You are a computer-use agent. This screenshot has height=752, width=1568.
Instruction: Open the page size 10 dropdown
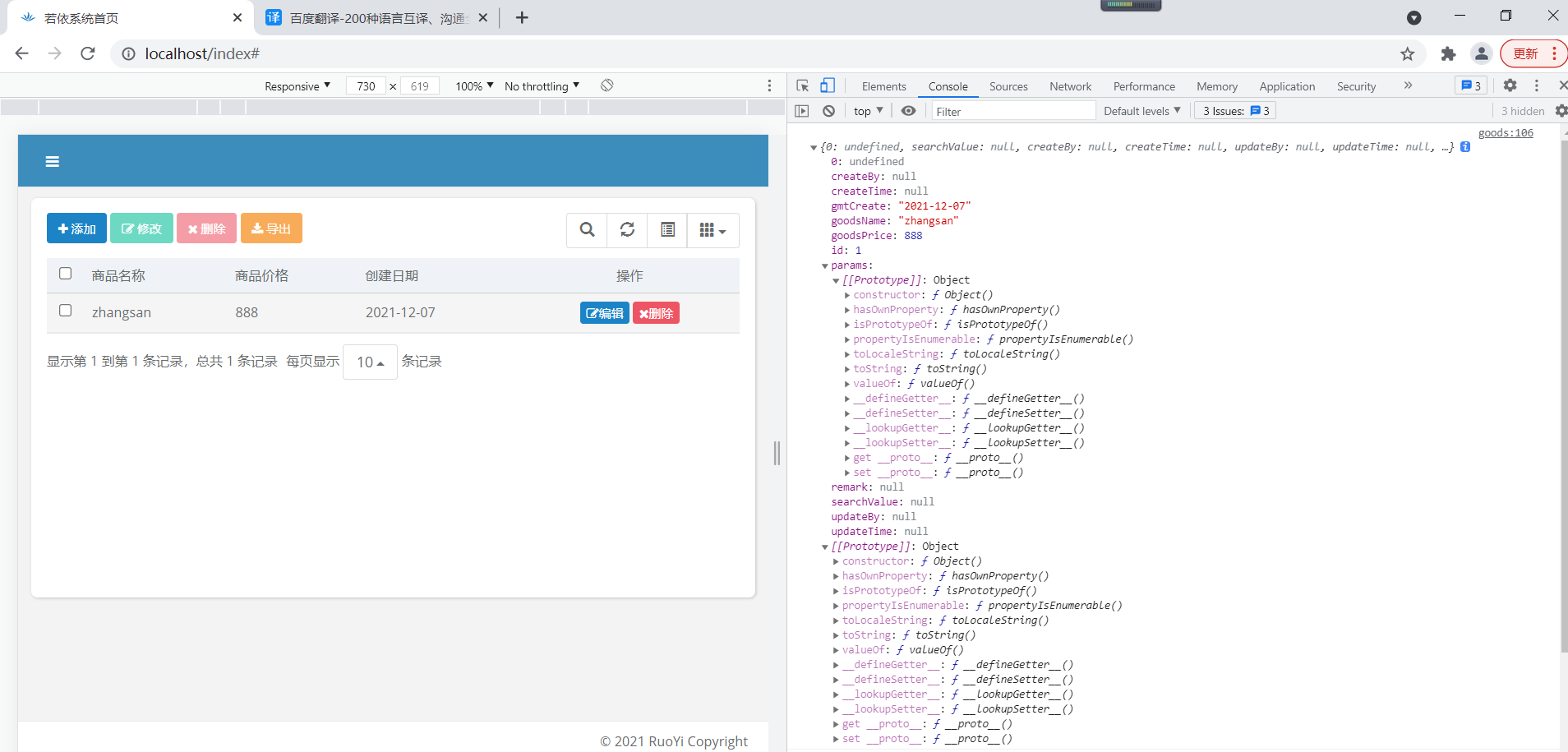pyautogui.click(x=370, y=362)
